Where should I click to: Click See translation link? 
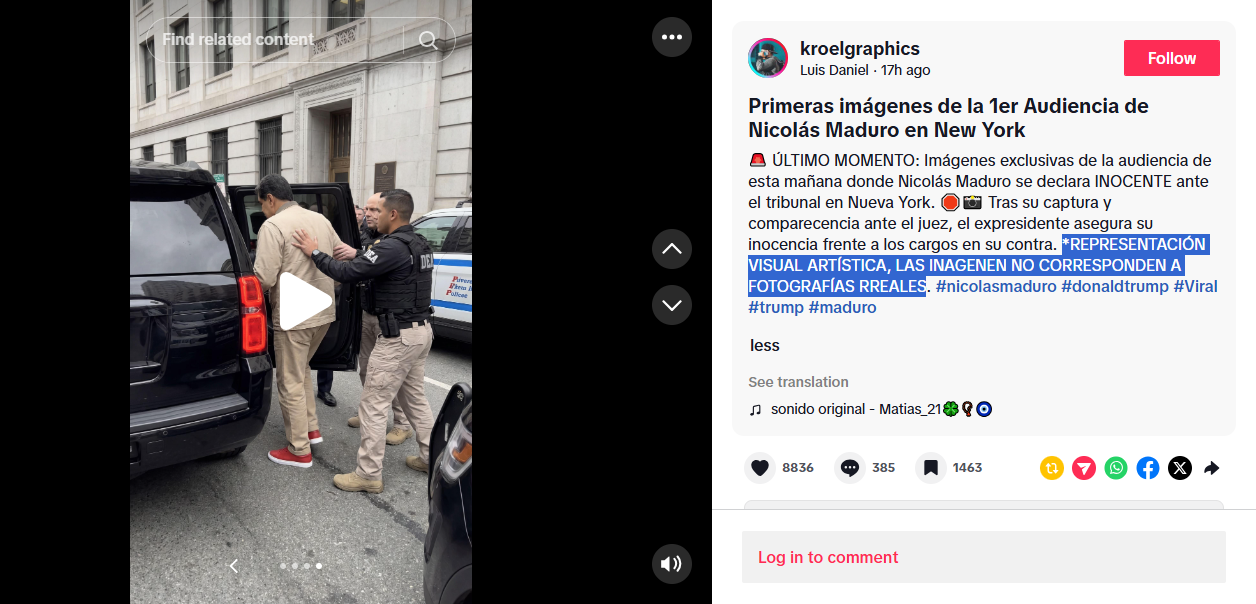[798, 382]
